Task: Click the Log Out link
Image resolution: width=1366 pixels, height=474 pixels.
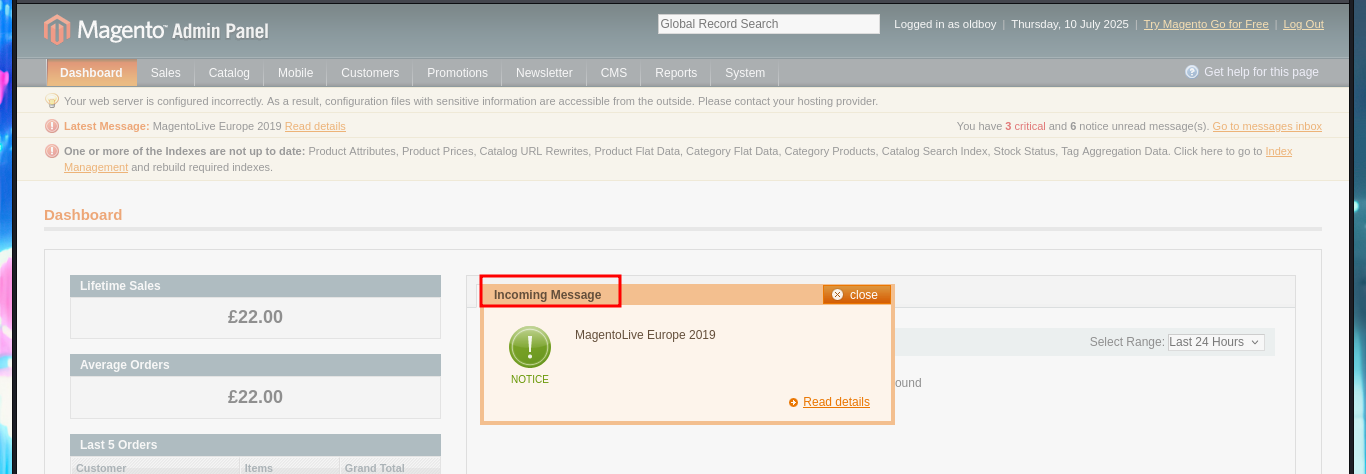Action: tap(1303, 24)
